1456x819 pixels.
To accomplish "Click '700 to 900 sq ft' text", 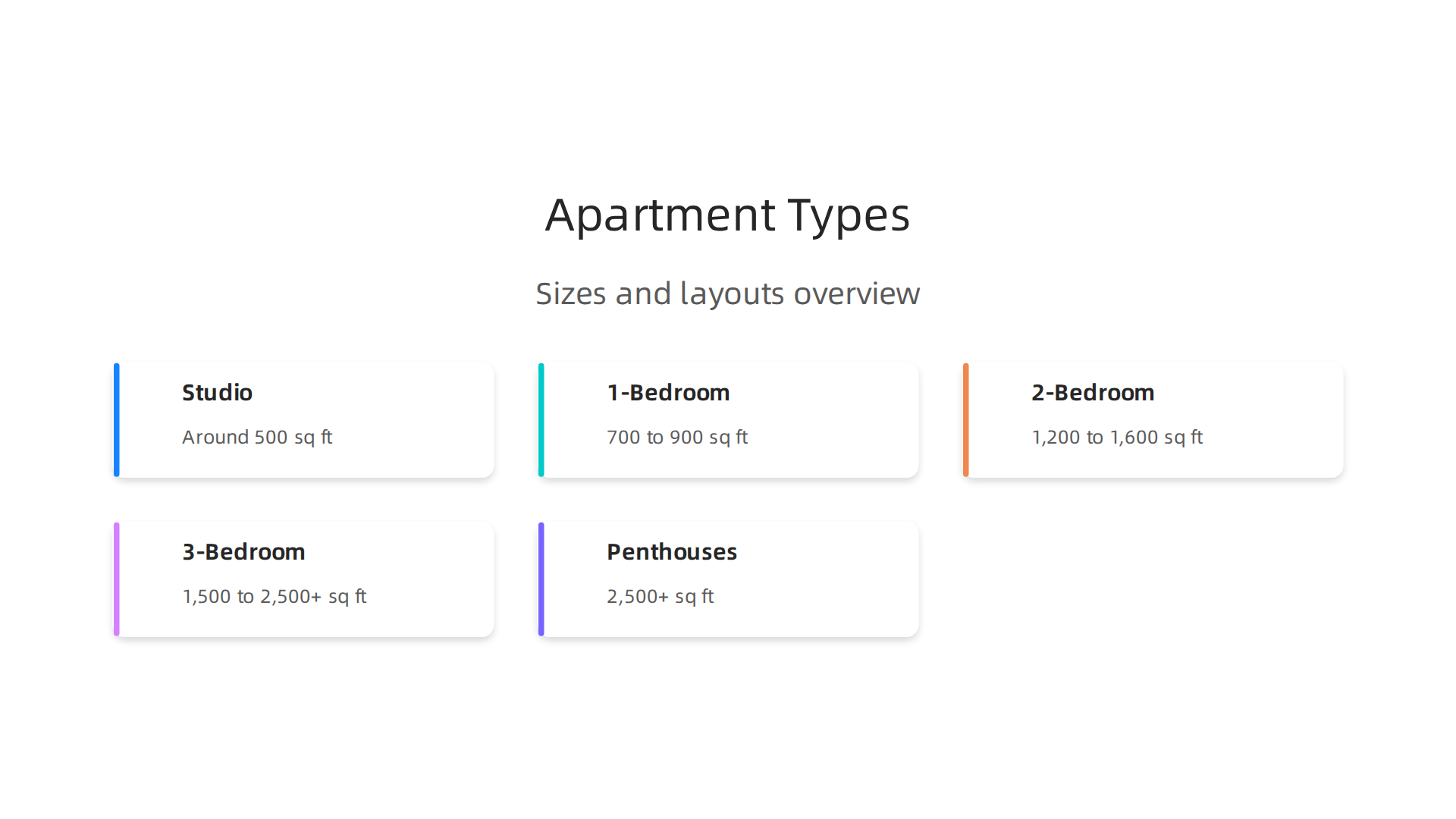I will [x=677, y=438].
